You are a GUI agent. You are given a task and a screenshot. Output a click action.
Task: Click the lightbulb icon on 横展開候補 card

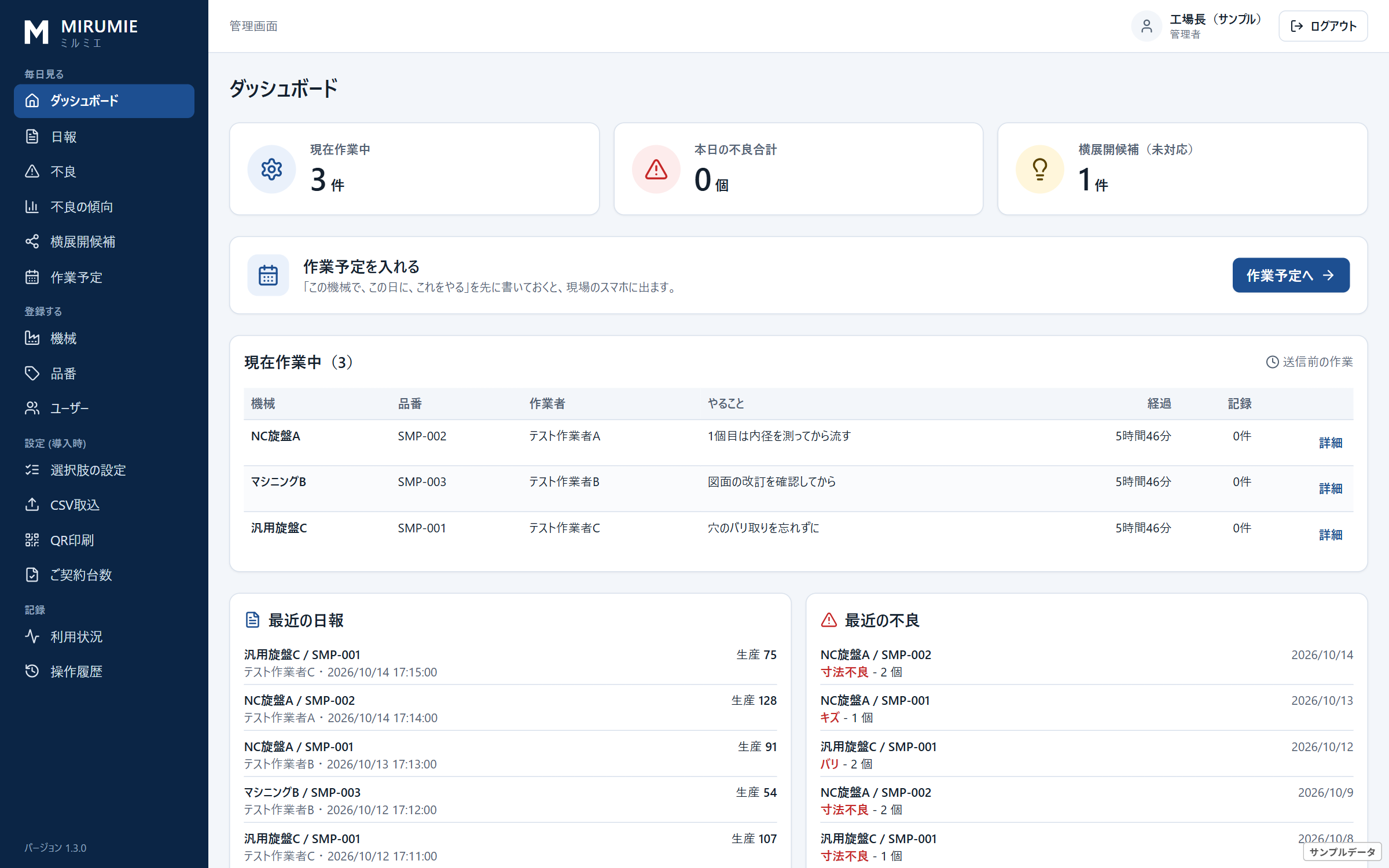click(1039, 169)
